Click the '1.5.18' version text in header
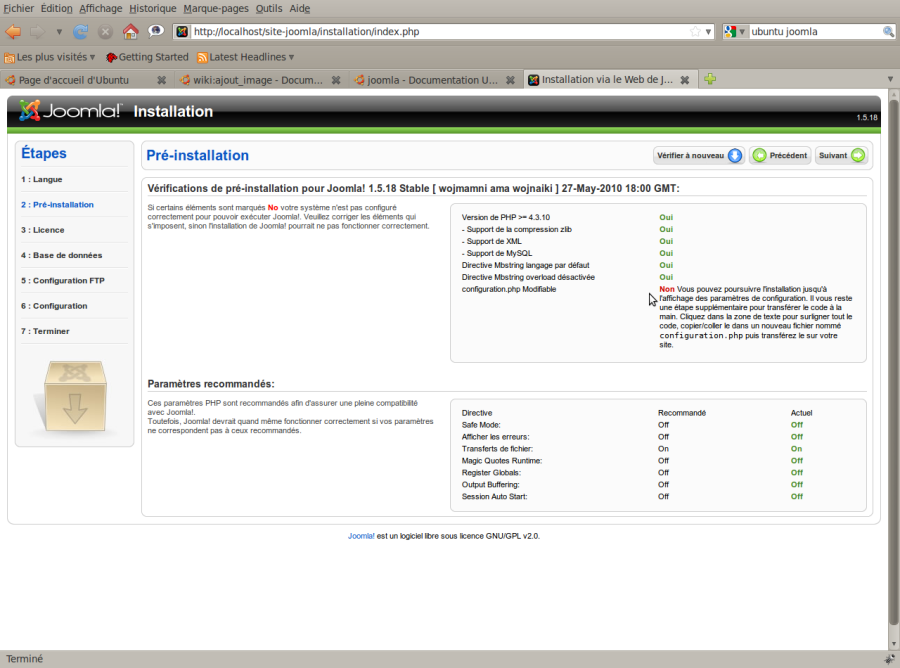 [867, 118]
